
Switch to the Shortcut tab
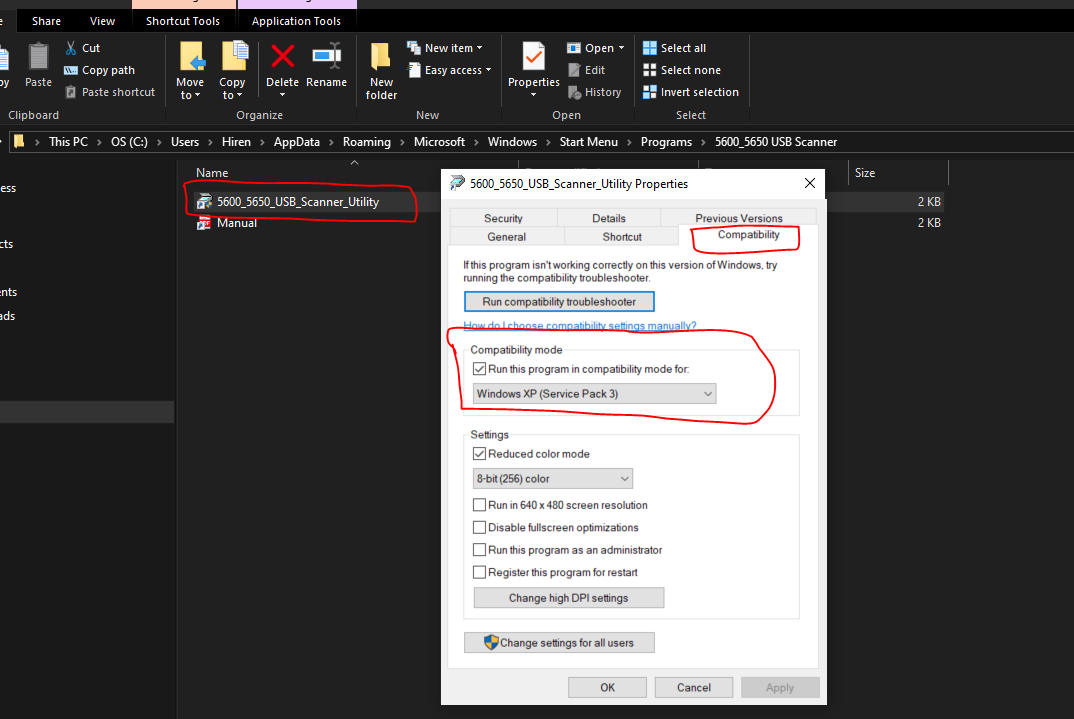[x=622, y=236]
